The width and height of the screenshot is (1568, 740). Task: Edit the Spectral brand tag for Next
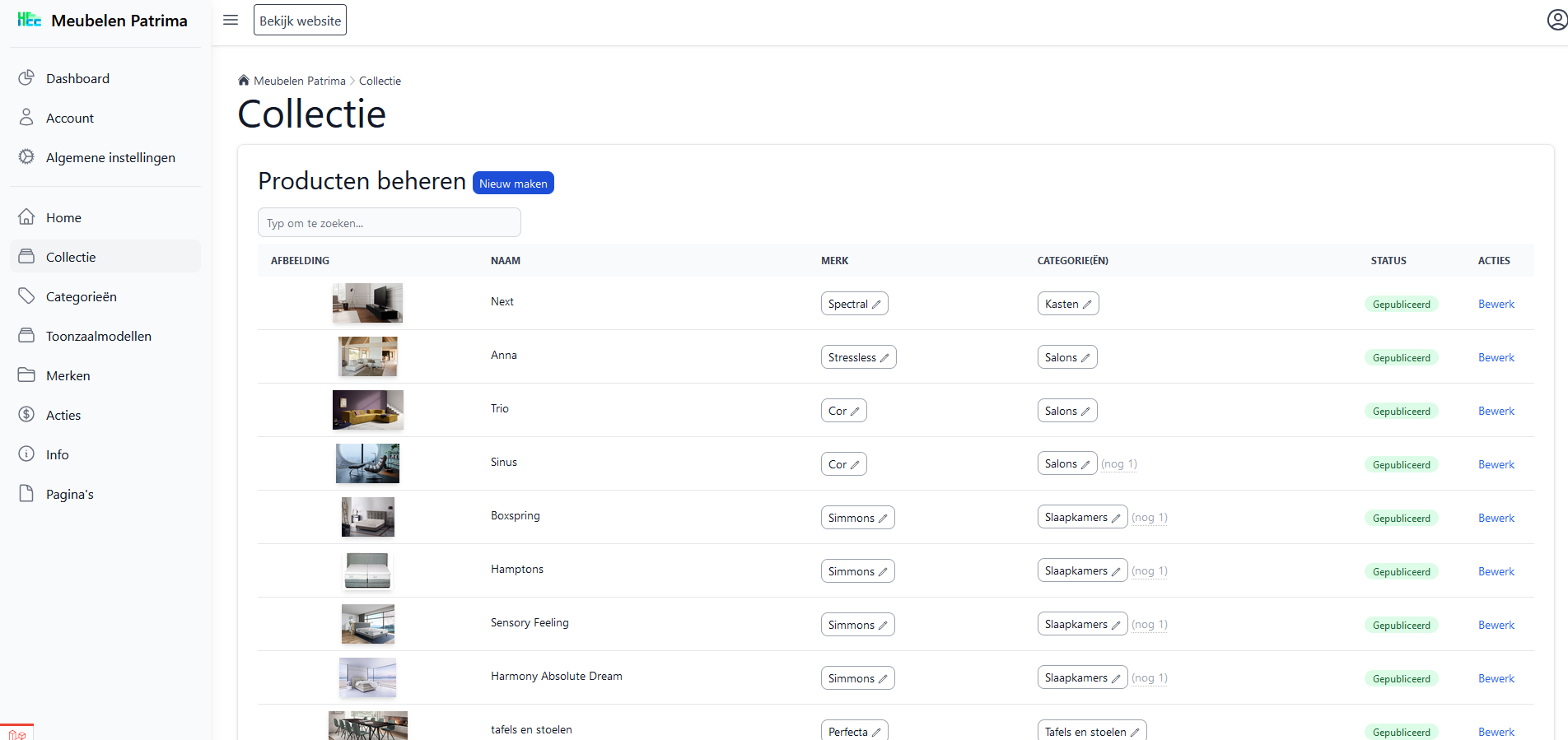[854, 304]
